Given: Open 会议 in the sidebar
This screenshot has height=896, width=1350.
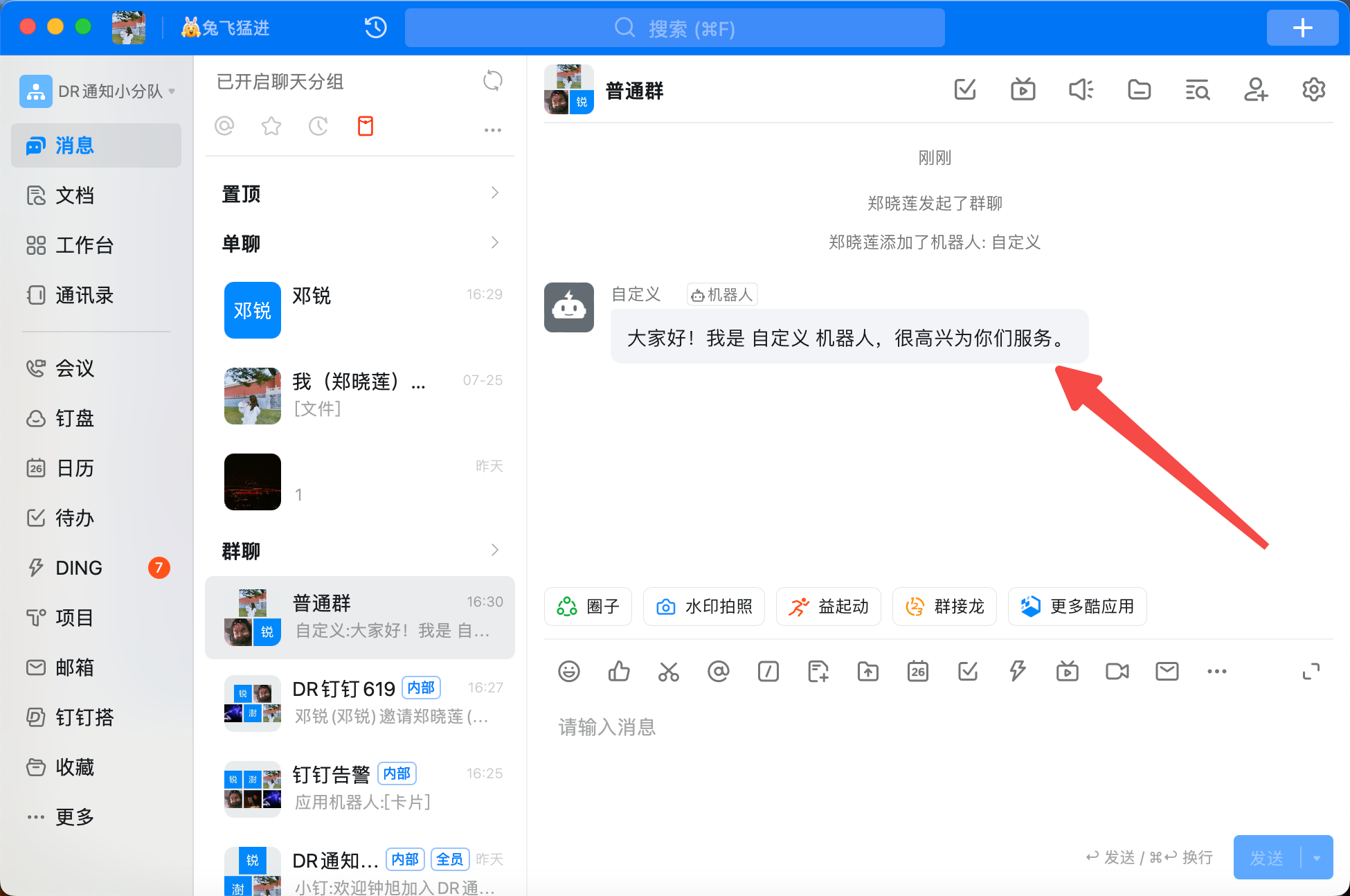Looking at the screenshot, I should pos(96,368).
